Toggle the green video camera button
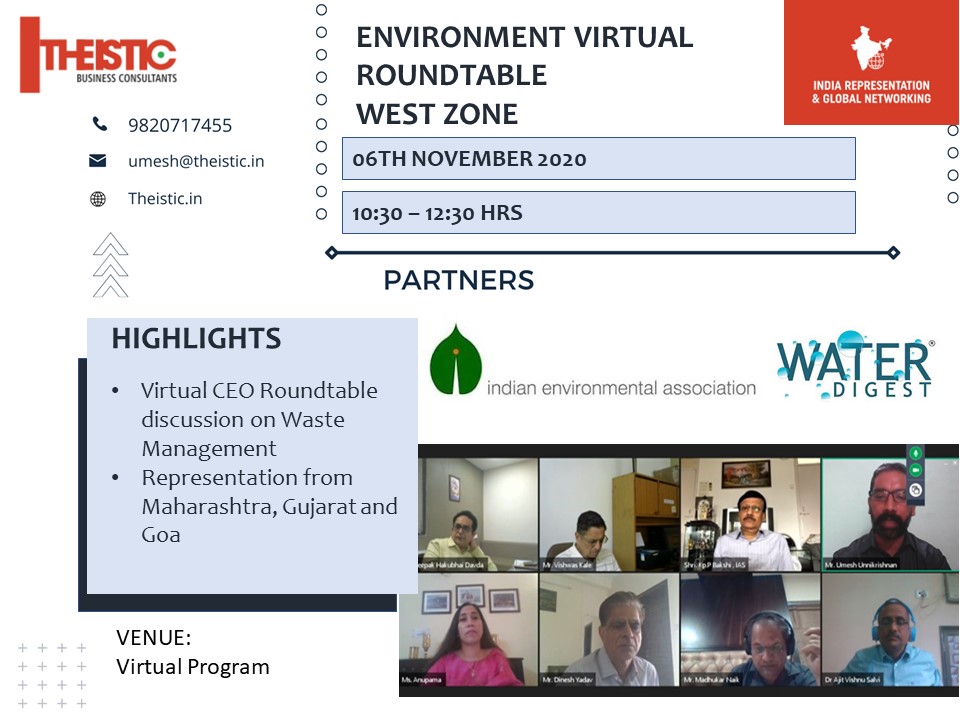960x720 pixels. click(x=915, y=471)
